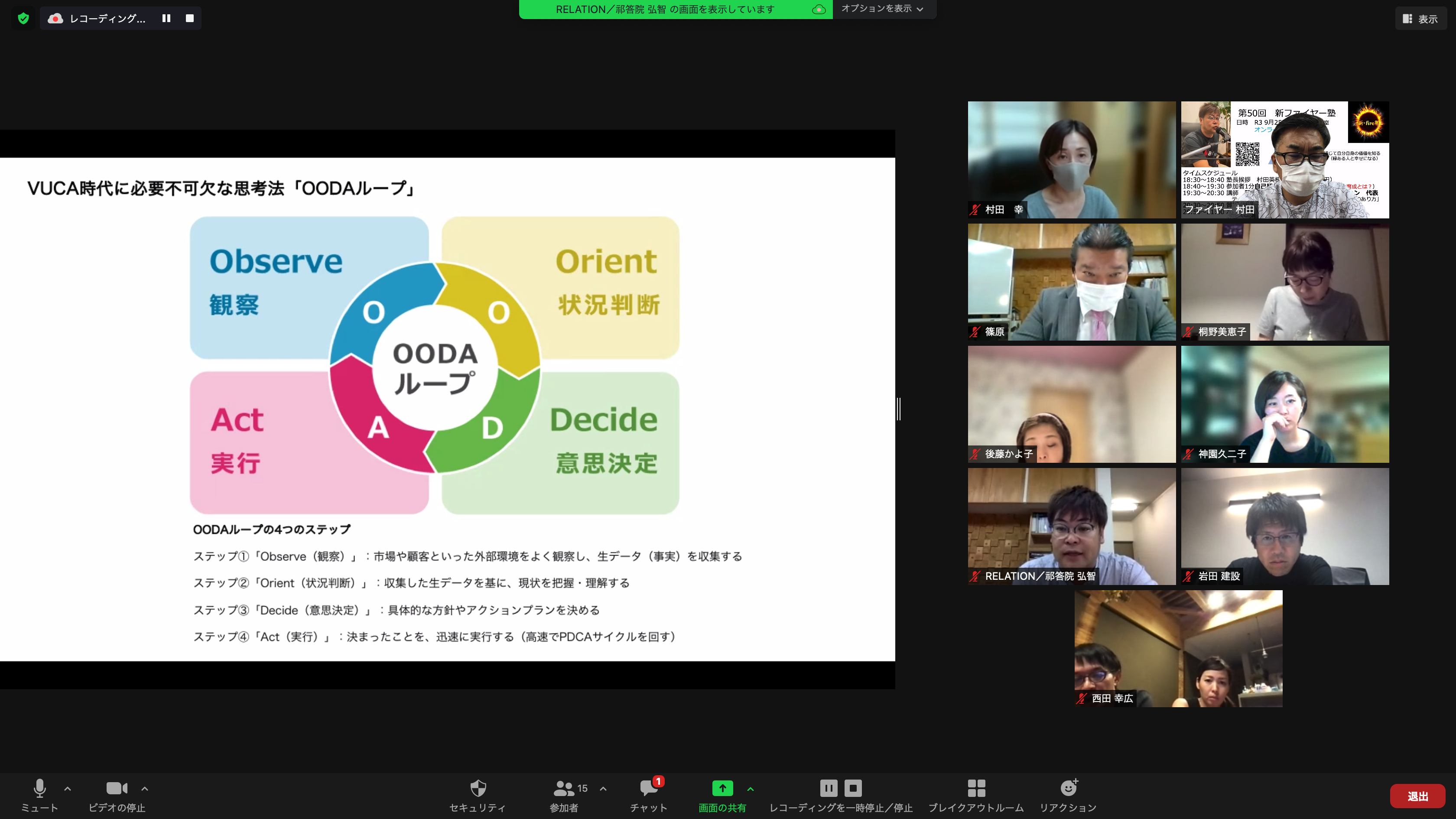Click the red 退出 button
This screenshot has width=1456, height=819.
point(1417,796)
